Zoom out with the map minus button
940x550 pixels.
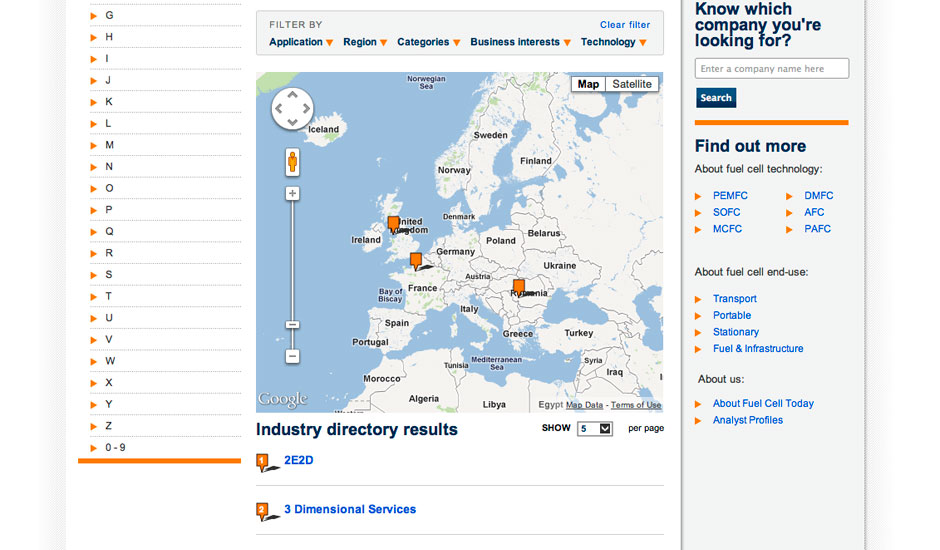[x=292, y=356]
